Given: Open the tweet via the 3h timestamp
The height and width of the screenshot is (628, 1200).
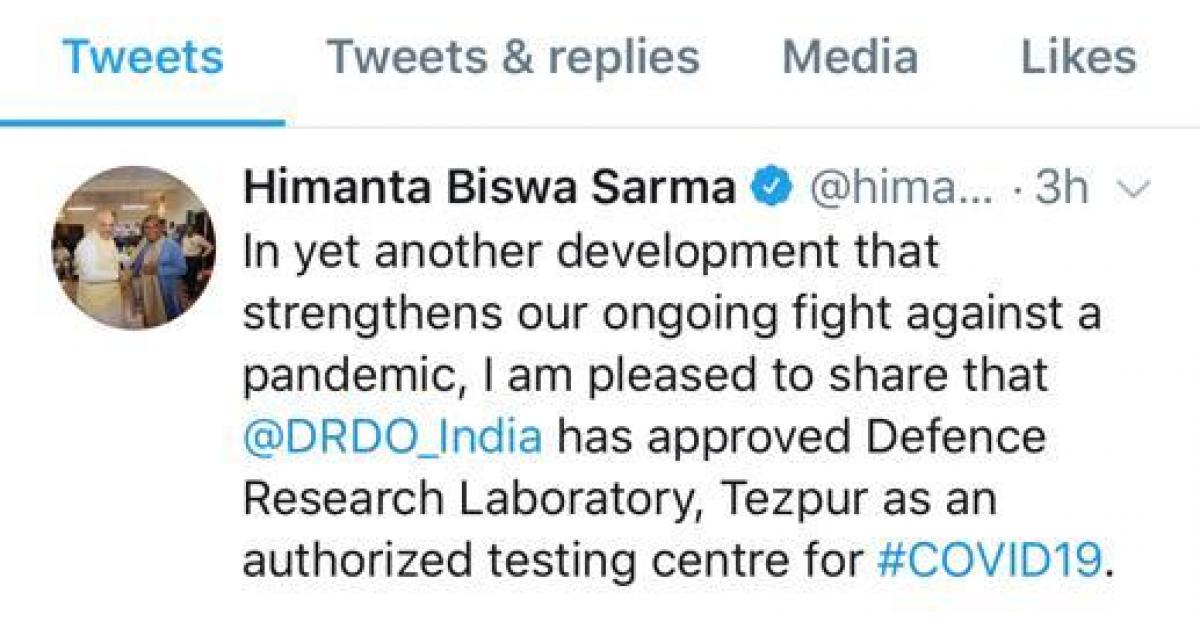Looking at the screenshot, I should [1061, 188].
